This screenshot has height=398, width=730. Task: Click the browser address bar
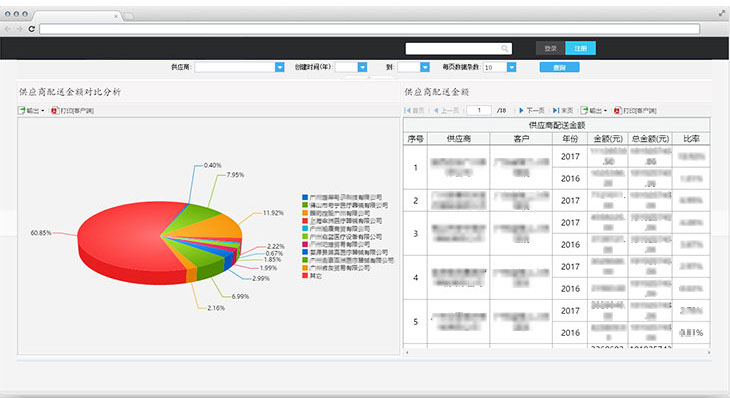(369, 29)
